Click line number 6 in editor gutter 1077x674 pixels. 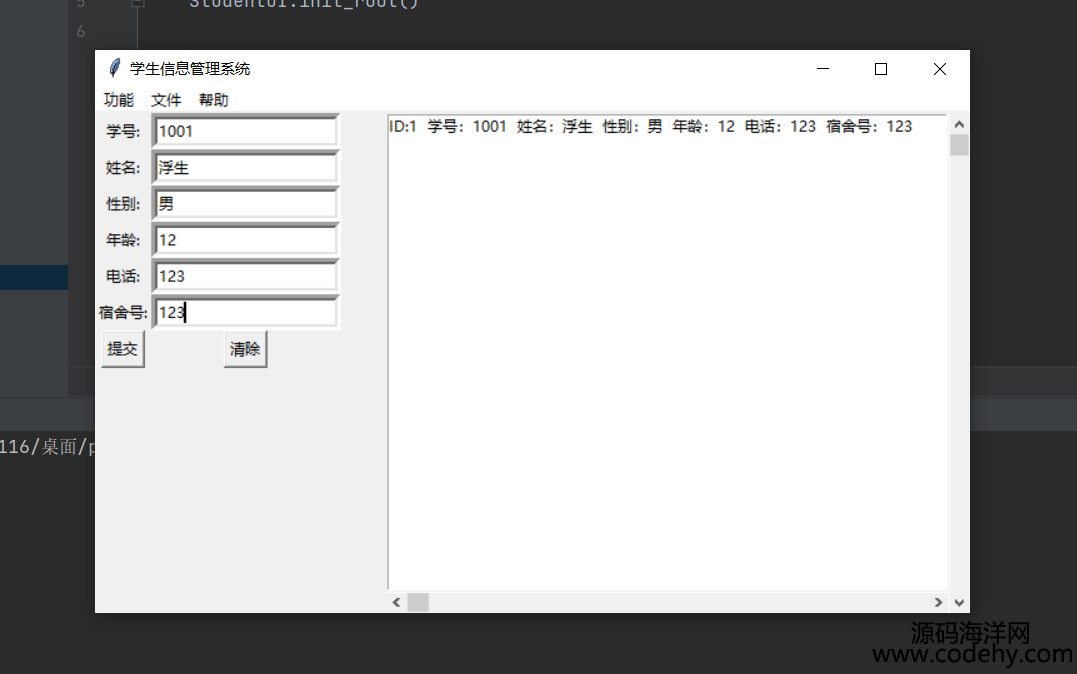click(x=81, y=31)
